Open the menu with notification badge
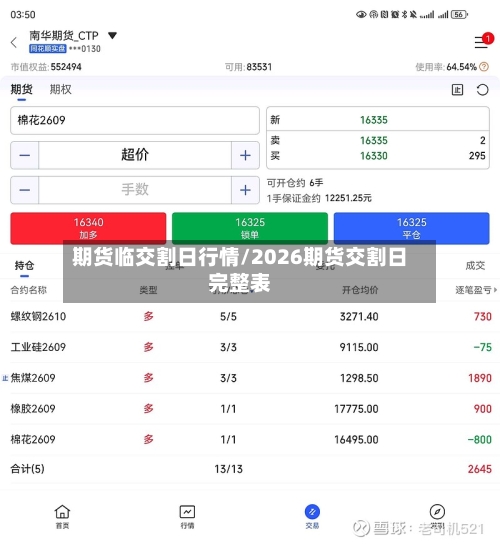The height and width of the screenshot is (544, 500). tap(483, 41)
